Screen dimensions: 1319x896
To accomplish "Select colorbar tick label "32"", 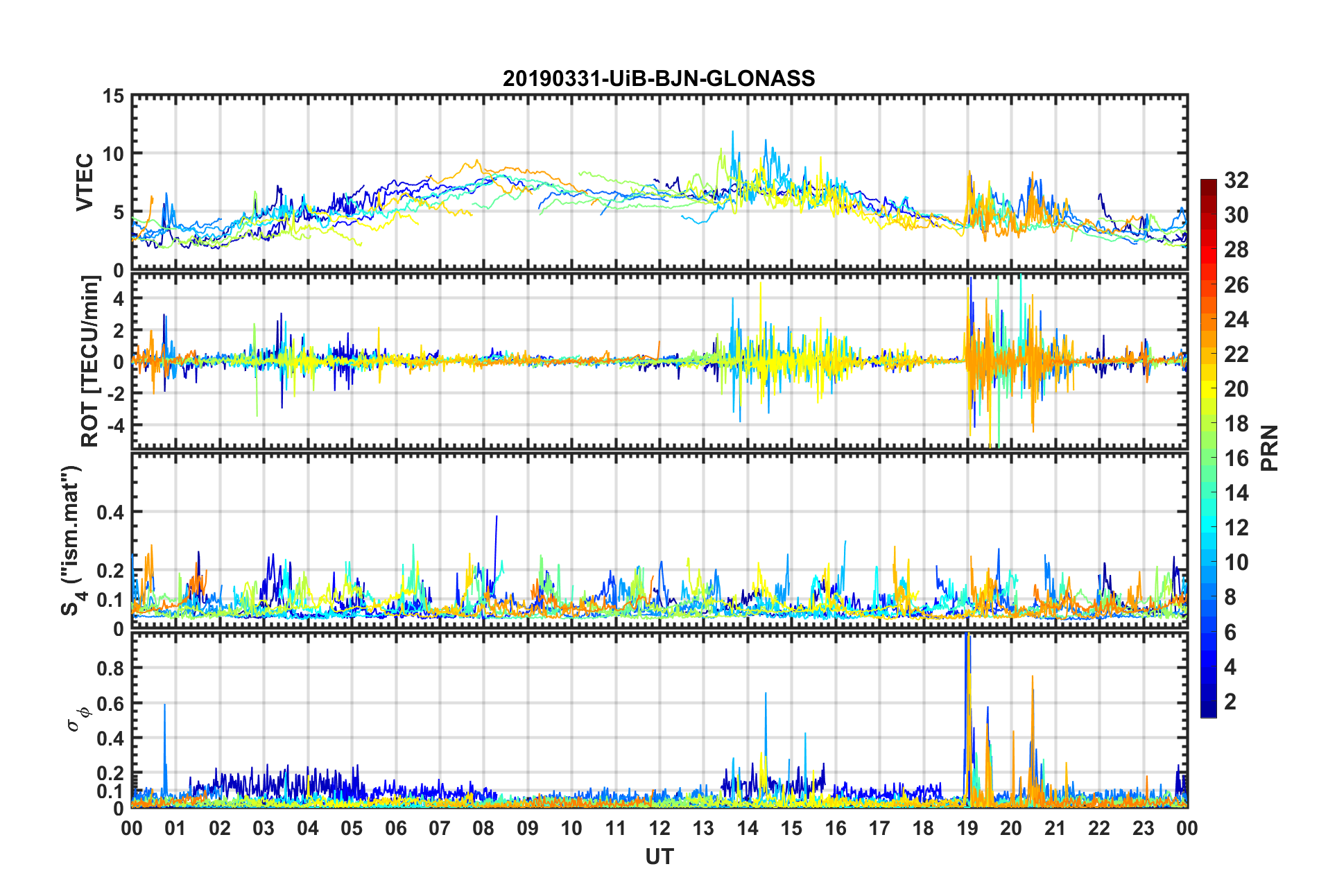I will 1236,180.
